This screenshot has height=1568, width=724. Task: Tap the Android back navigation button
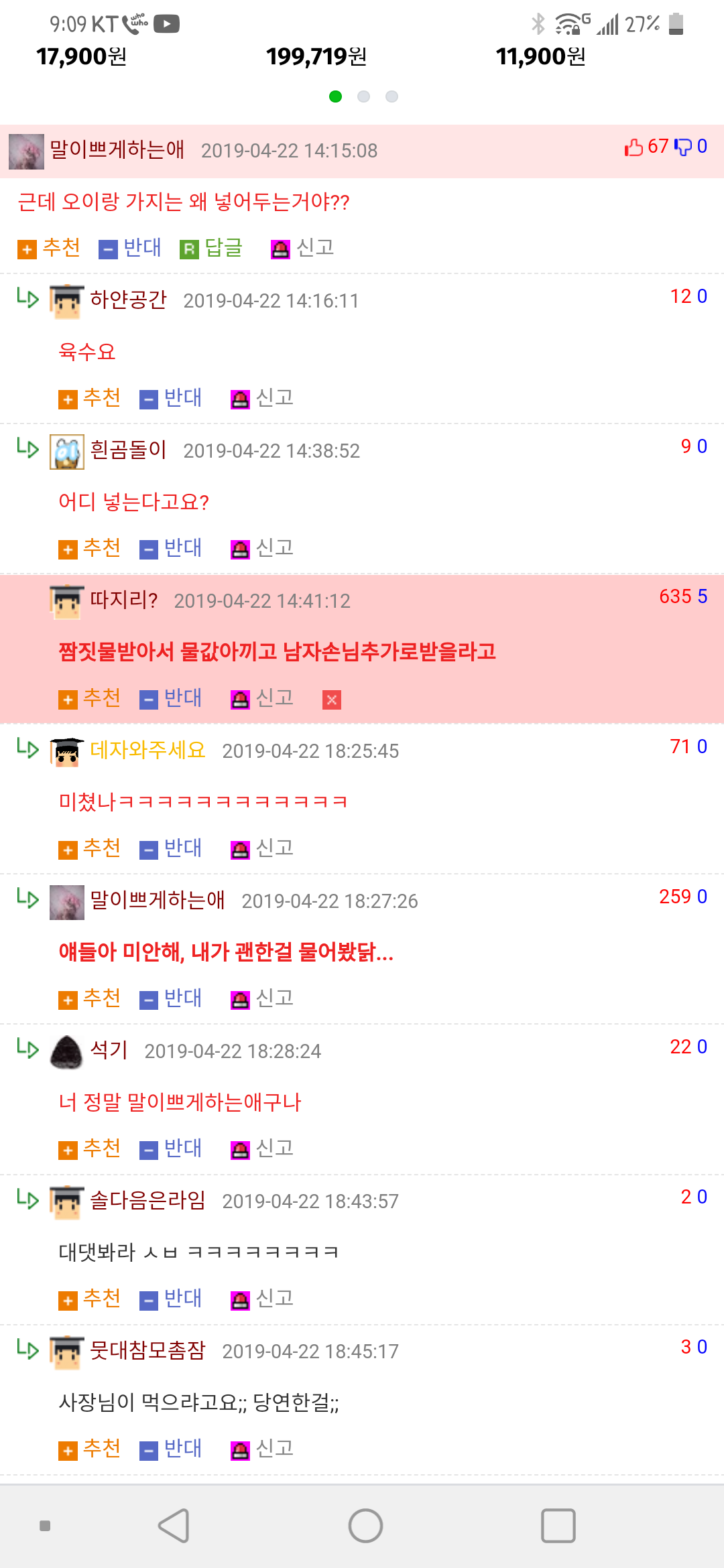tap(174, 1526)
